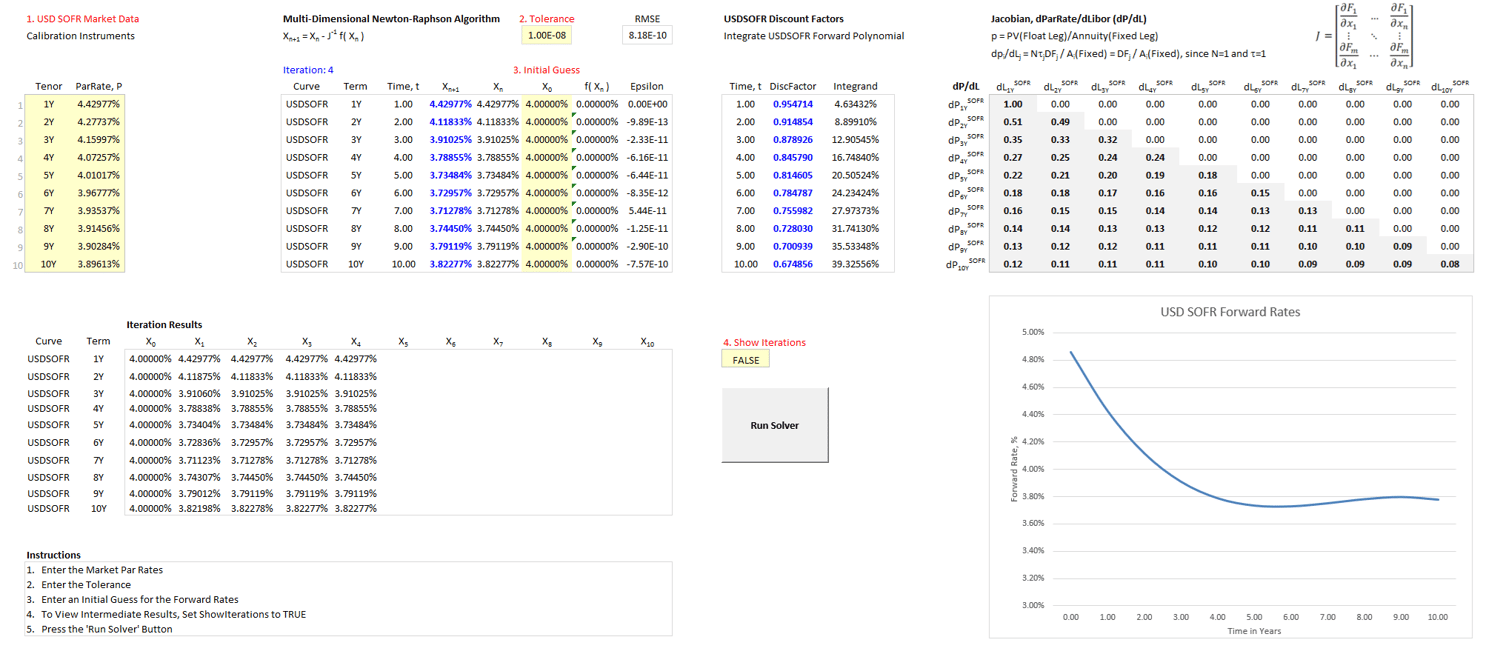Click the 'Jacobian, dParRate/dLibor (dP/dL)' heading

pyautogui.click(x=1069, y=19)
